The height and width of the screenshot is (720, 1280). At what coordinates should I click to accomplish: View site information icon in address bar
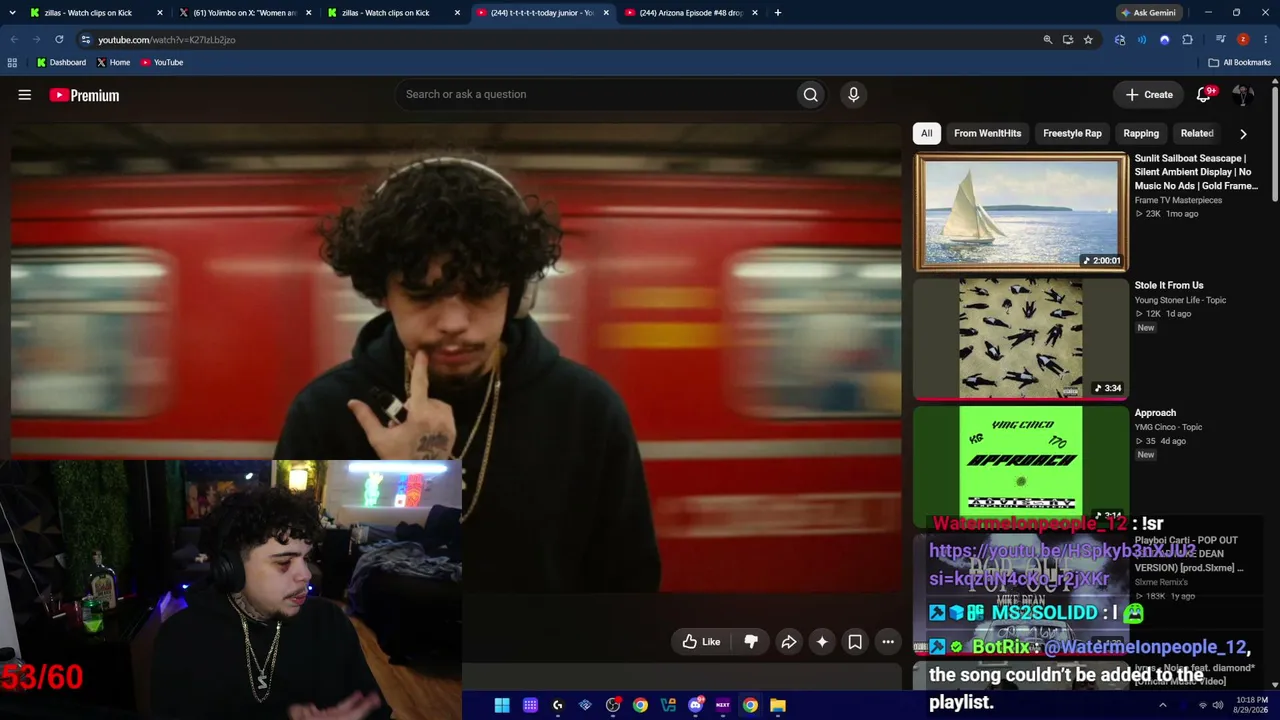tap(86, 40)
